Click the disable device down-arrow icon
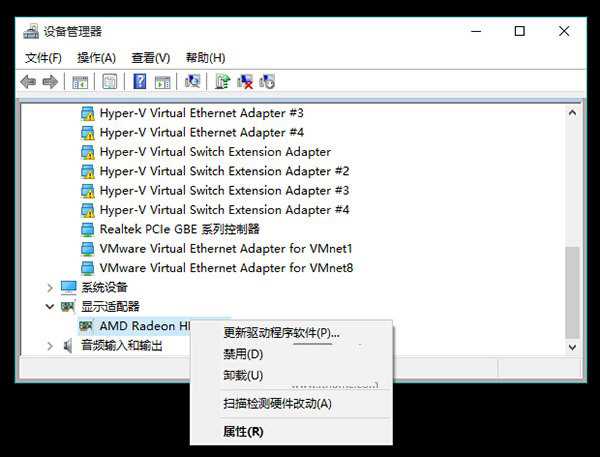Image resolution: width=600 pixels, height=457 pixels. pyautogui.click(x=267, y=82)
